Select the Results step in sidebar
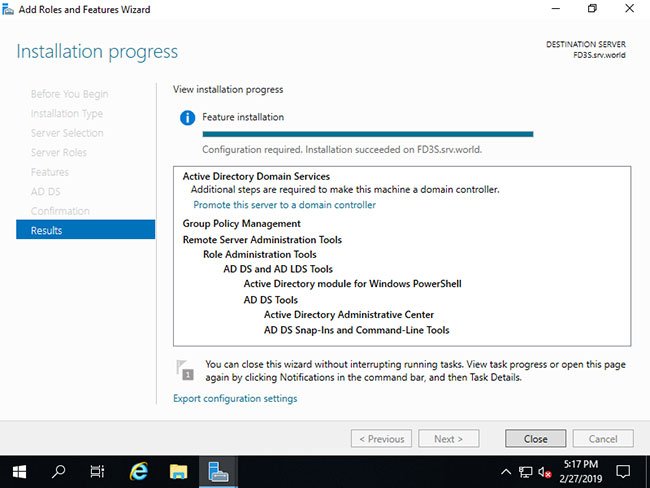This screenshot has height=488, width=650. pyautogui.click(x=85, y=230)
